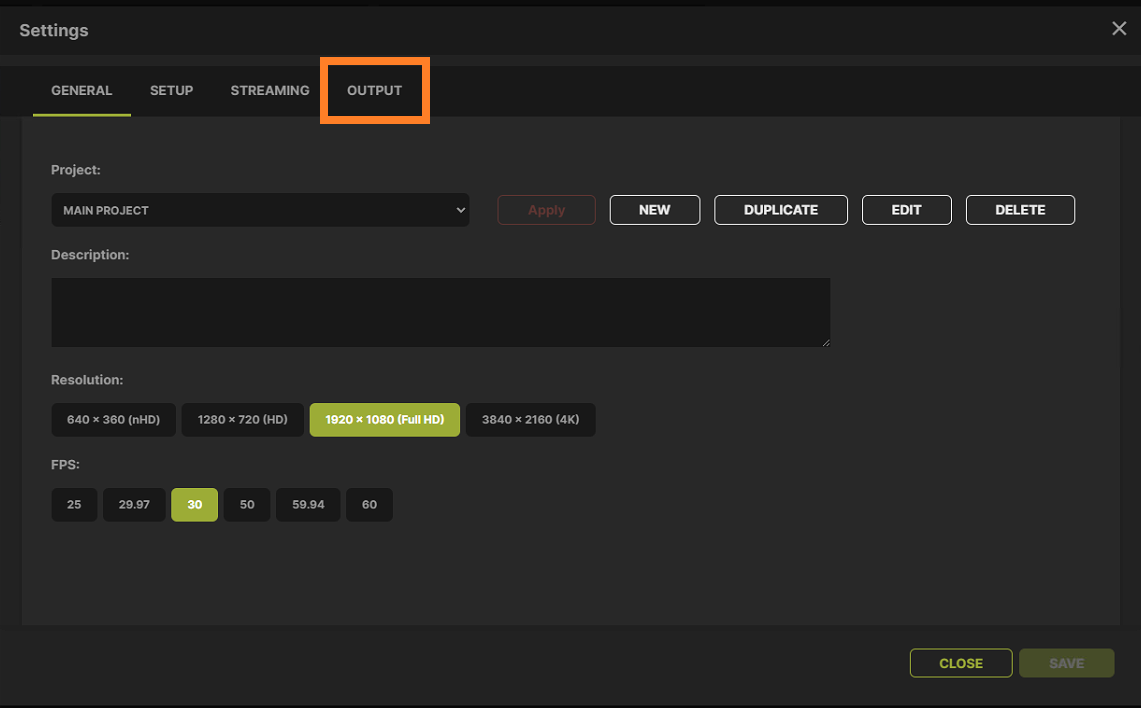This screenshot has width=1141, height=708.
Task: Choose the 640 × 360 (nHD) resolution
Action: coord(113,419)
